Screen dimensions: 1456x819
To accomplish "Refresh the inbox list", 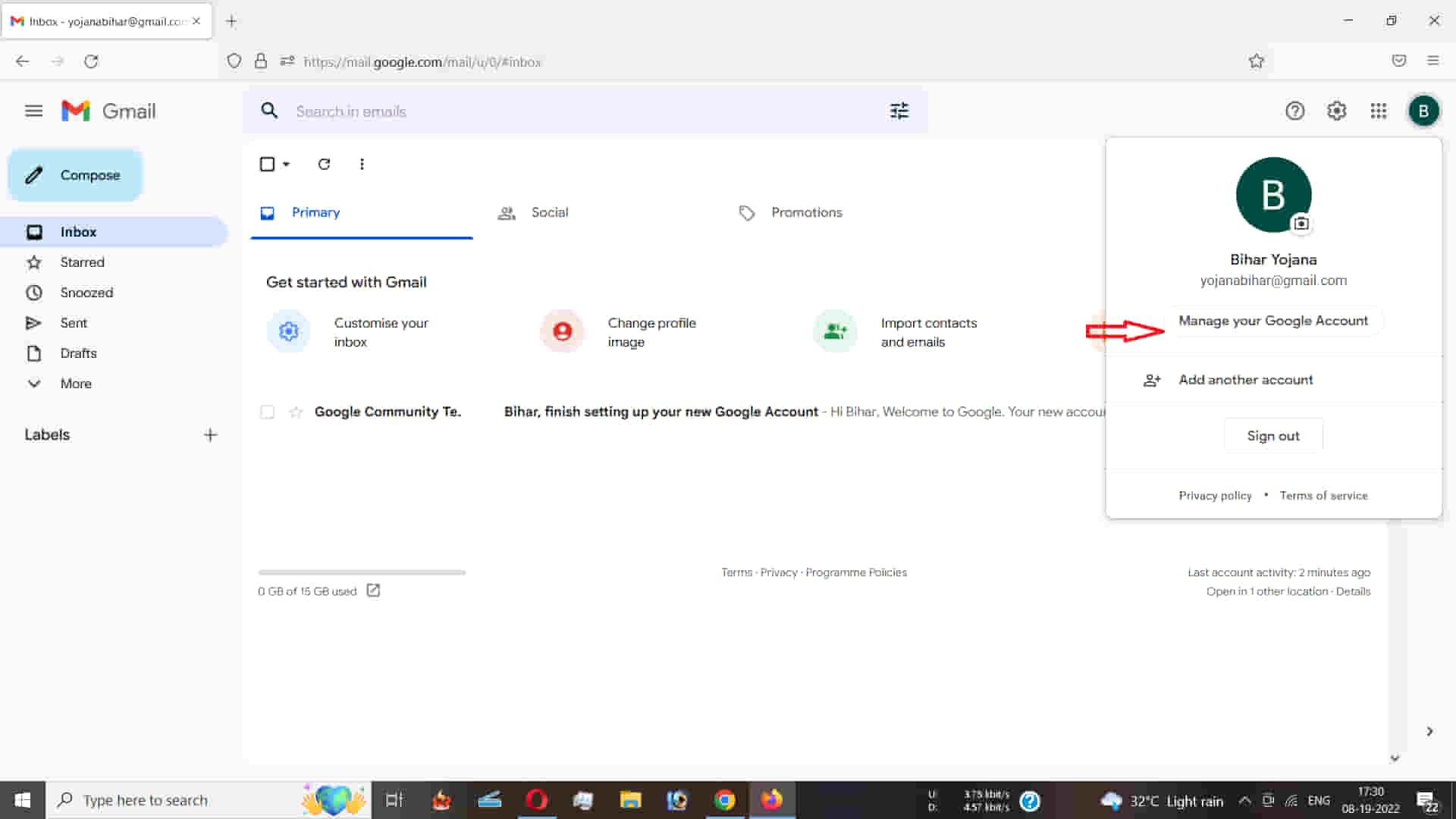I will [324, 164].
